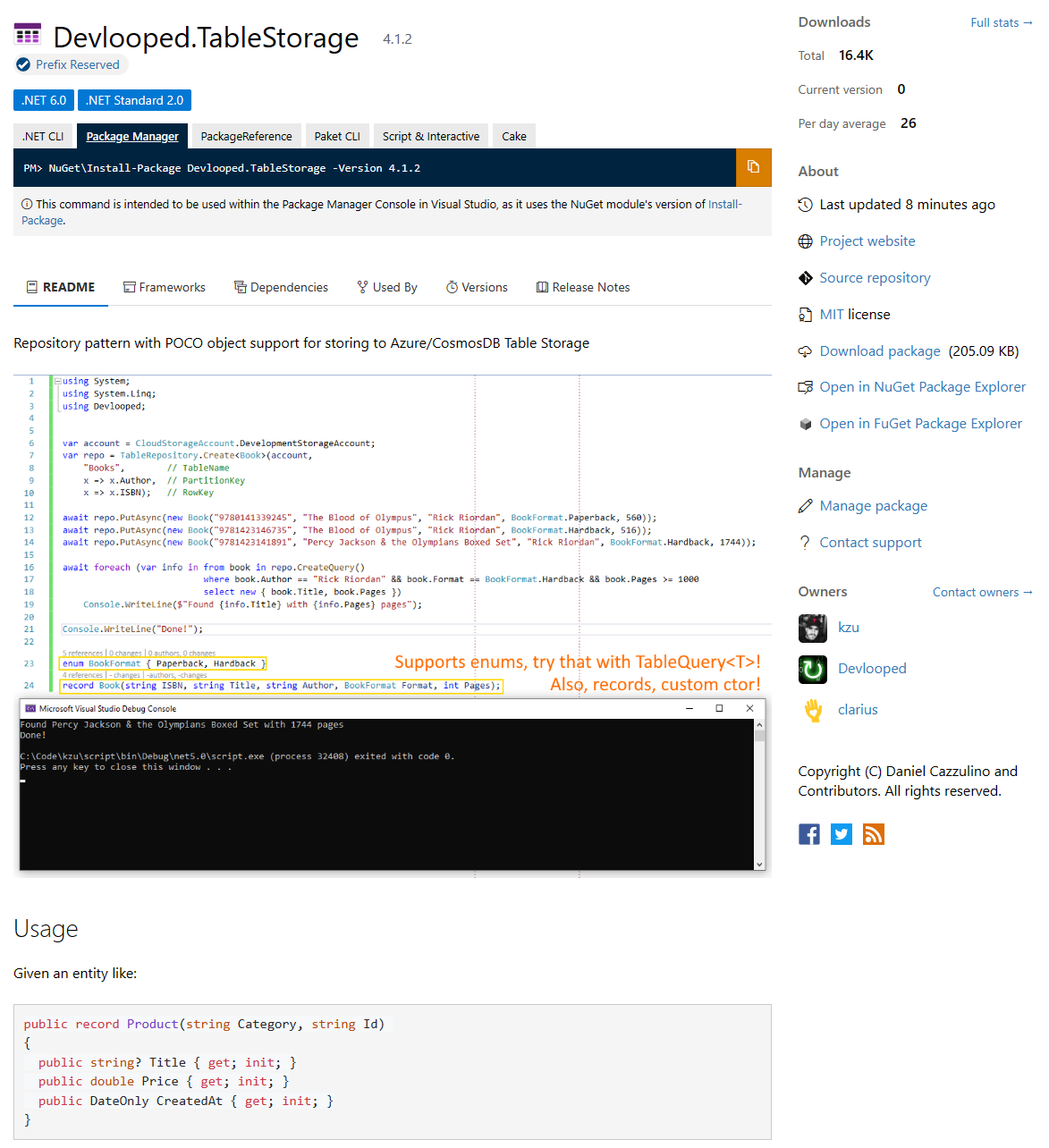Click the .NET 6.0 framework badge
This screenshot has height=1148, width=1049.
coord(44,100)
